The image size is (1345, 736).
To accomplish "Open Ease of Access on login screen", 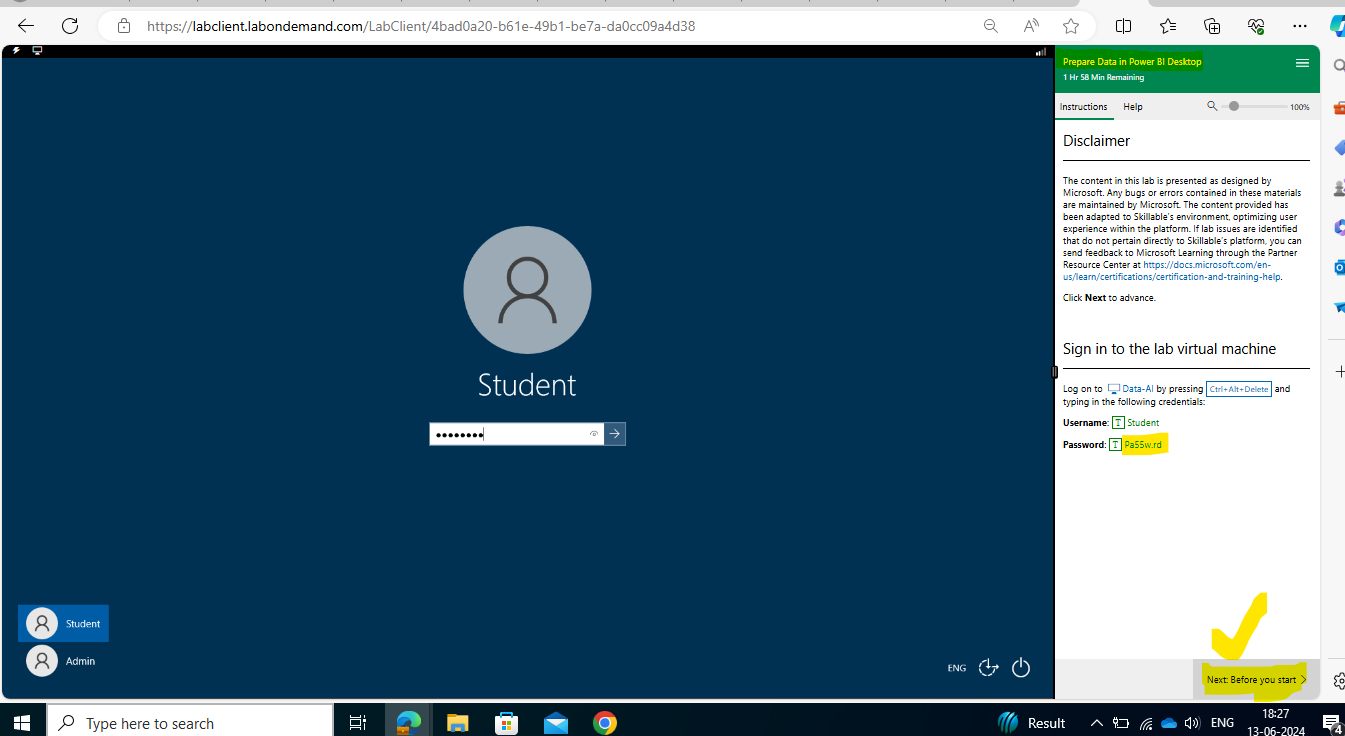I will tap(989, 667).
